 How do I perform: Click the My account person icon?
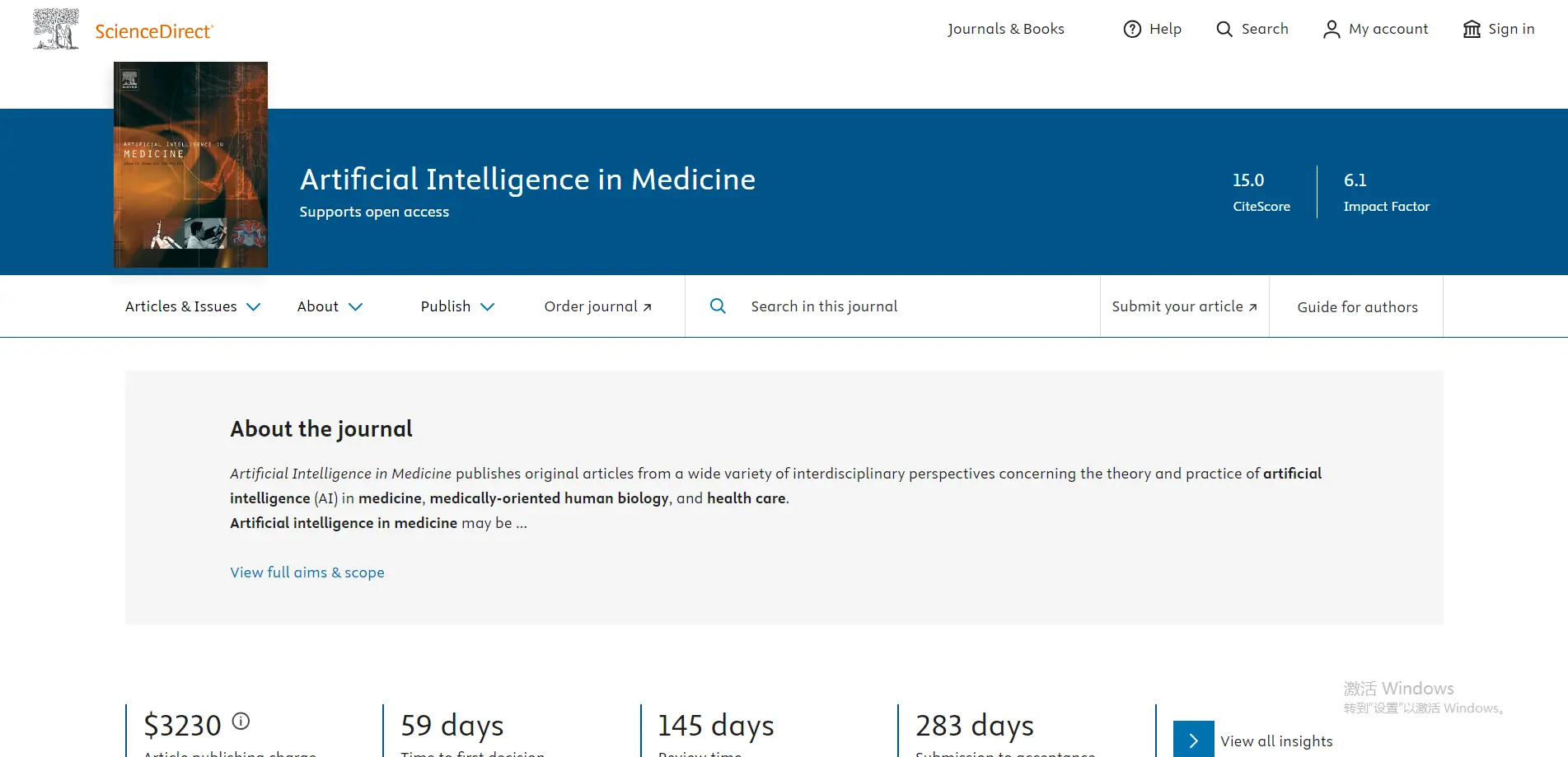click(x=1332, y=29)
